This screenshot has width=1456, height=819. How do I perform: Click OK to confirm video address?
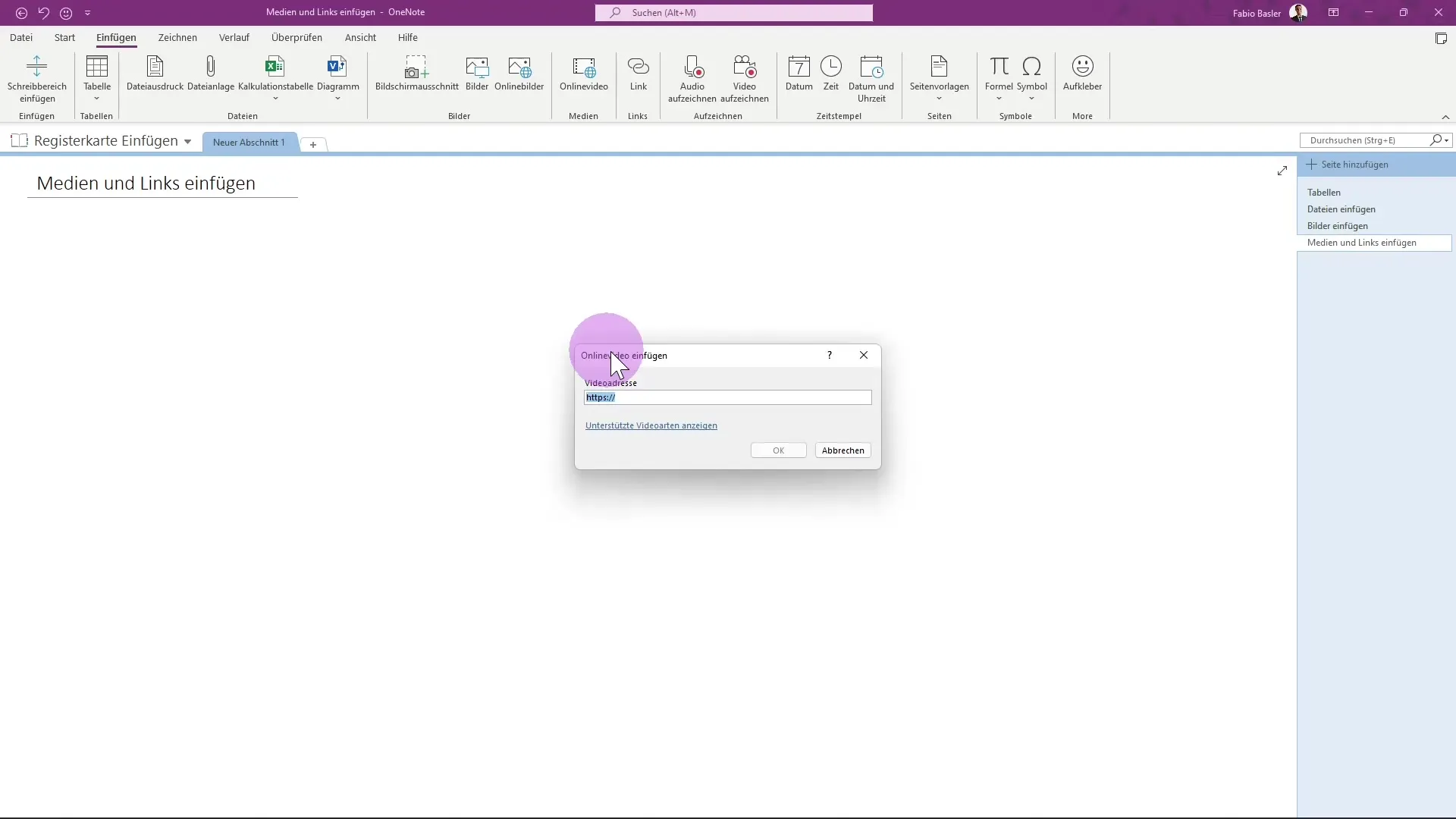click(x=779, y=450)
